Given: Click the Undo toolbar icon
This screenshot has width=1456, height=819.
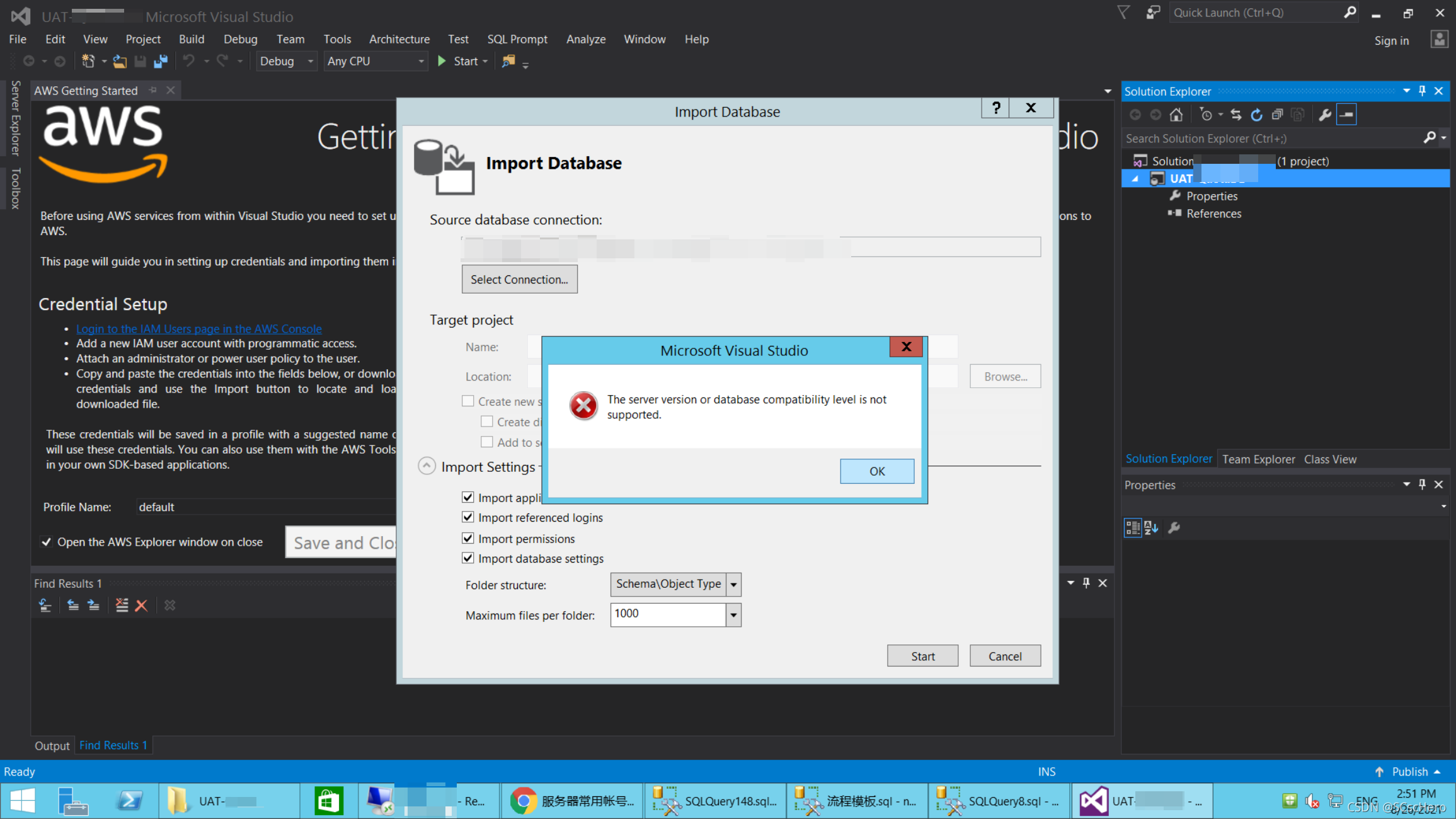Looking at the screenshot, I should (x=188, y=61).
